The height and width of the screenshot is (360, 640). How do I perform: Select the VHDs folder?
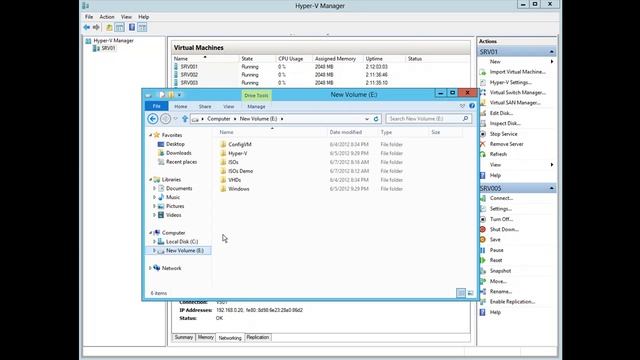coord(234,180)
